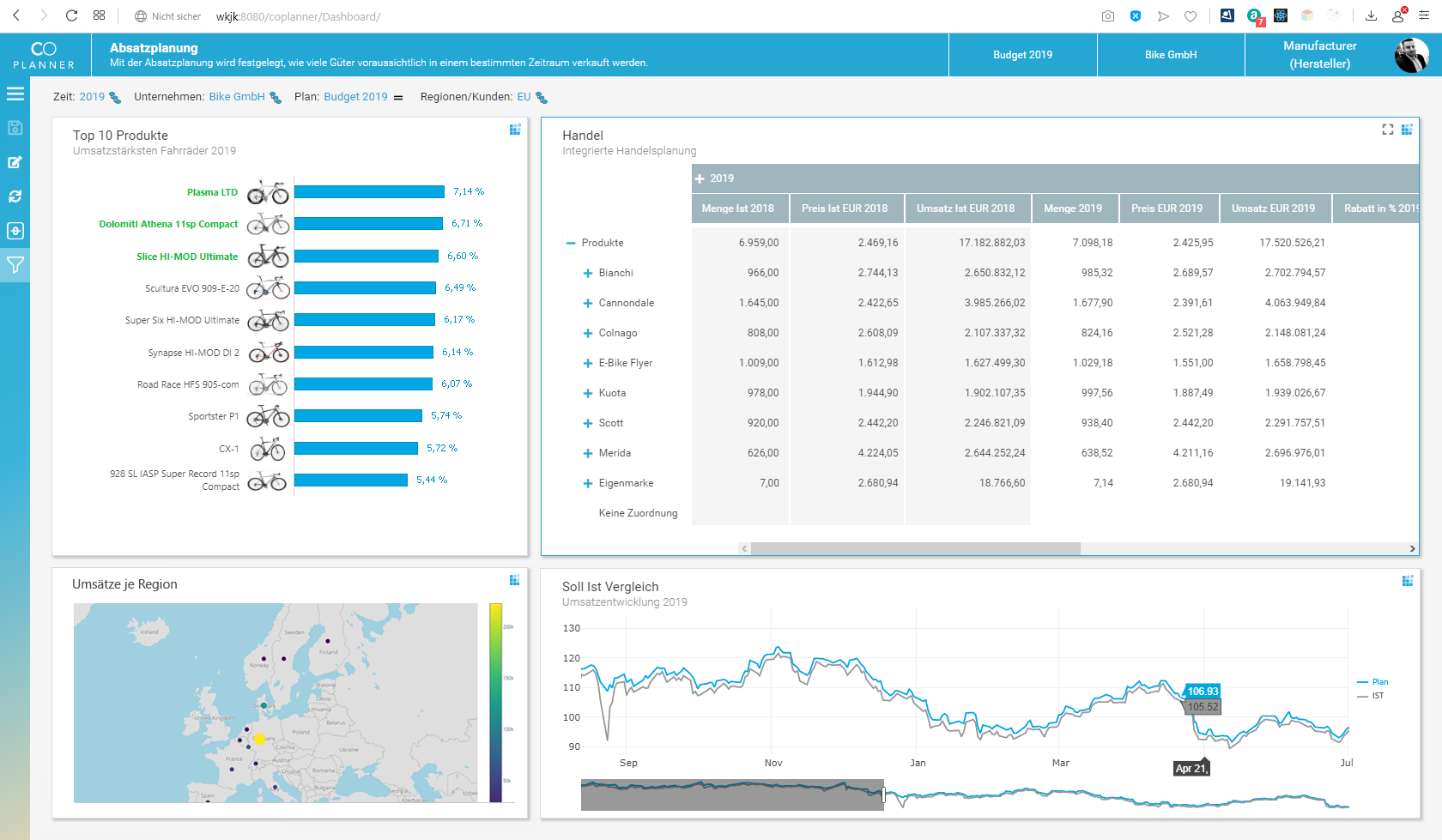Expand the Bianchi product group

[587, 273]
